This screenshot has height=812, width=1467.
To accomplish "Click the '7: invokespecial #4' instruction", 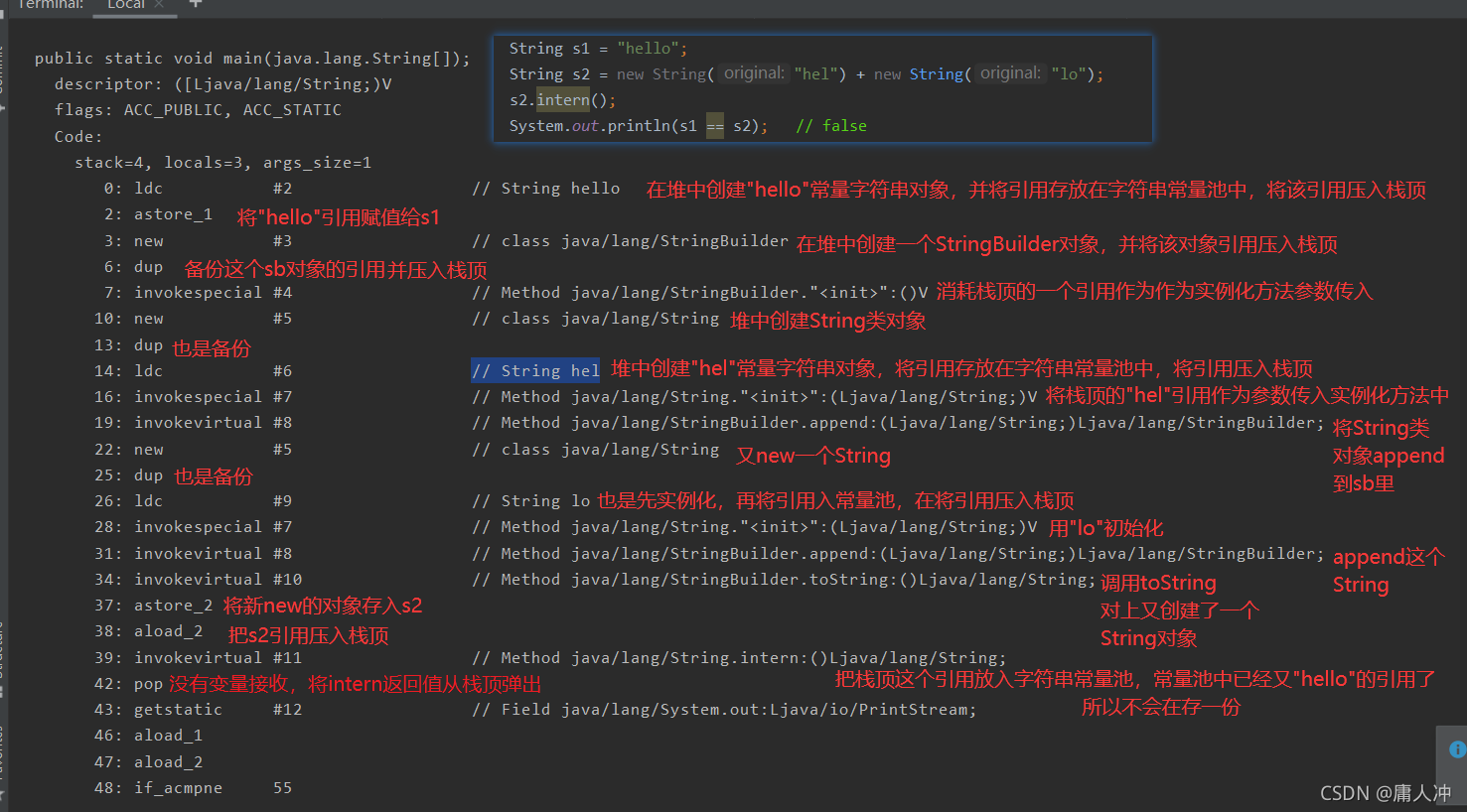I will 198,293.
